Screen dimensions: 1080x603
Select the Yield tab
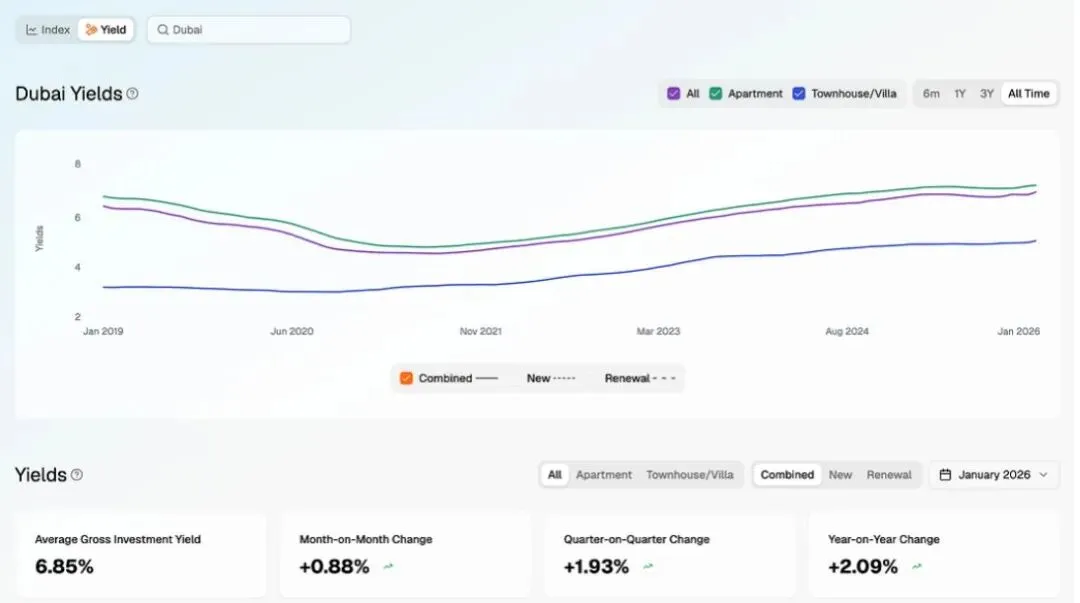coord(105,30)
